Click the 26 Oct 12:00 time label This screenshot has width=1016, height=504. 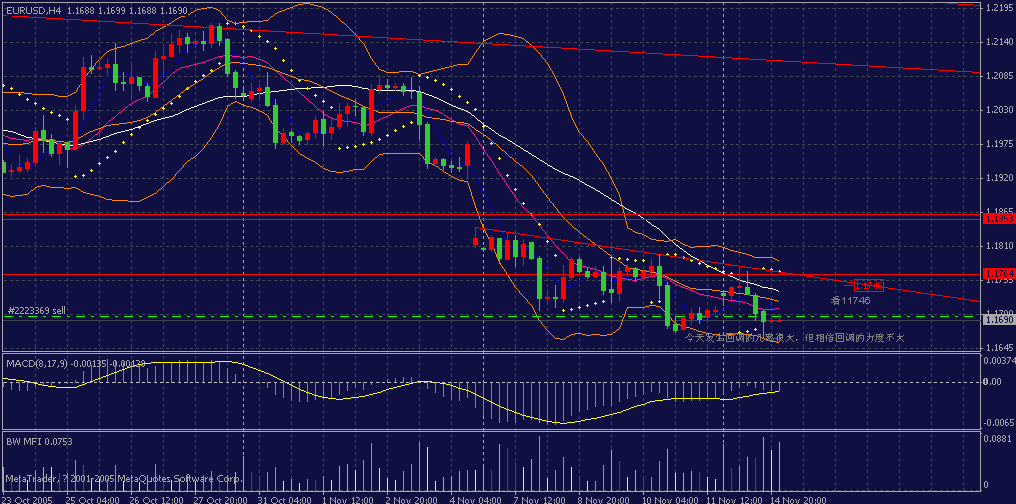pos(156,499)
